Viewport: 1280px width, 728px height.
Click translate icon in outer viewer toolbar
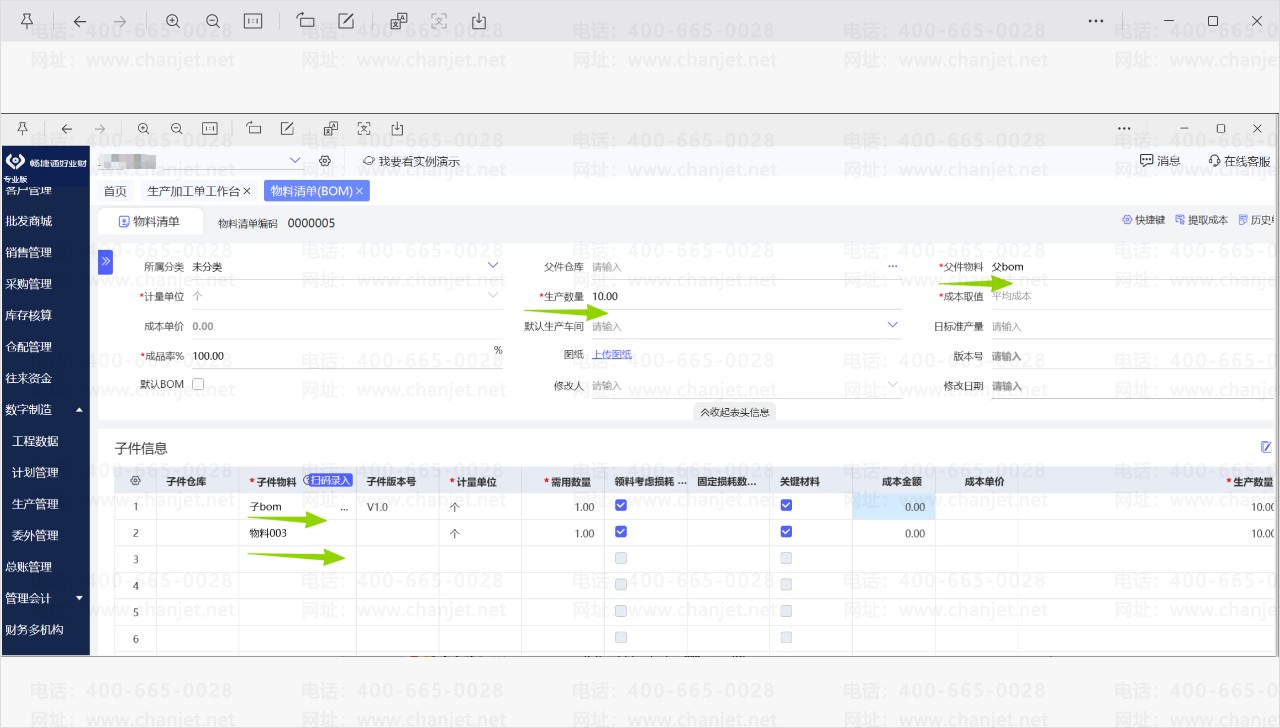click(399, 21)
